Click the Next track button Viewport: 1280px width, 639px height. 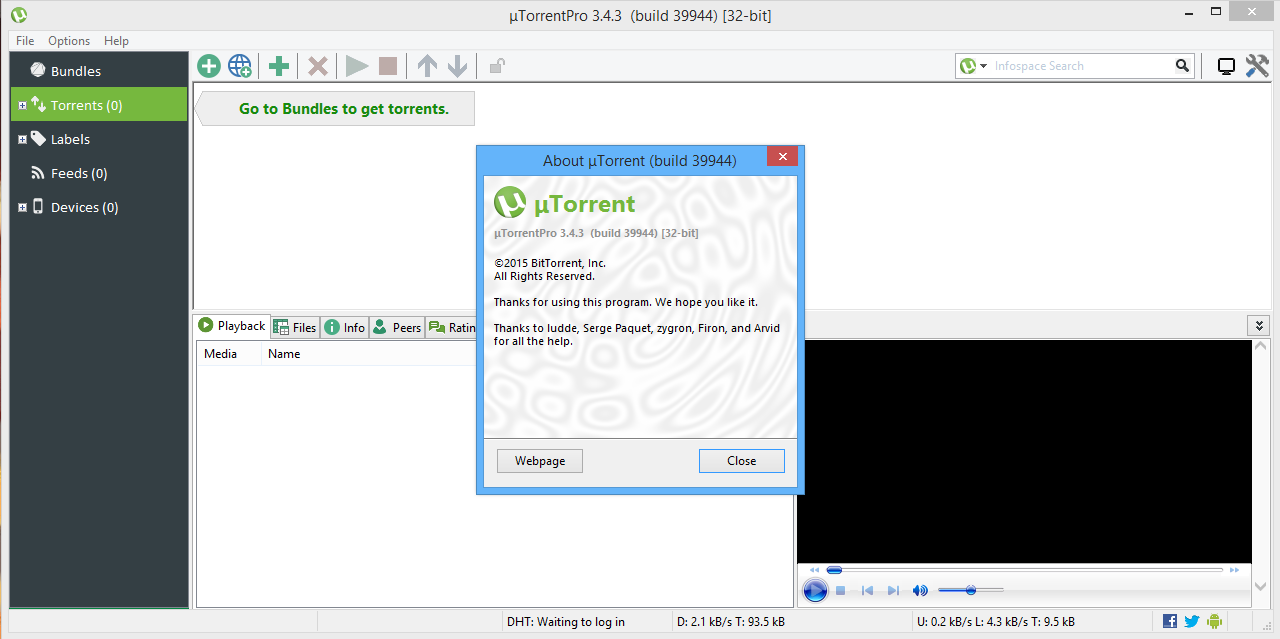click(893, 591)
